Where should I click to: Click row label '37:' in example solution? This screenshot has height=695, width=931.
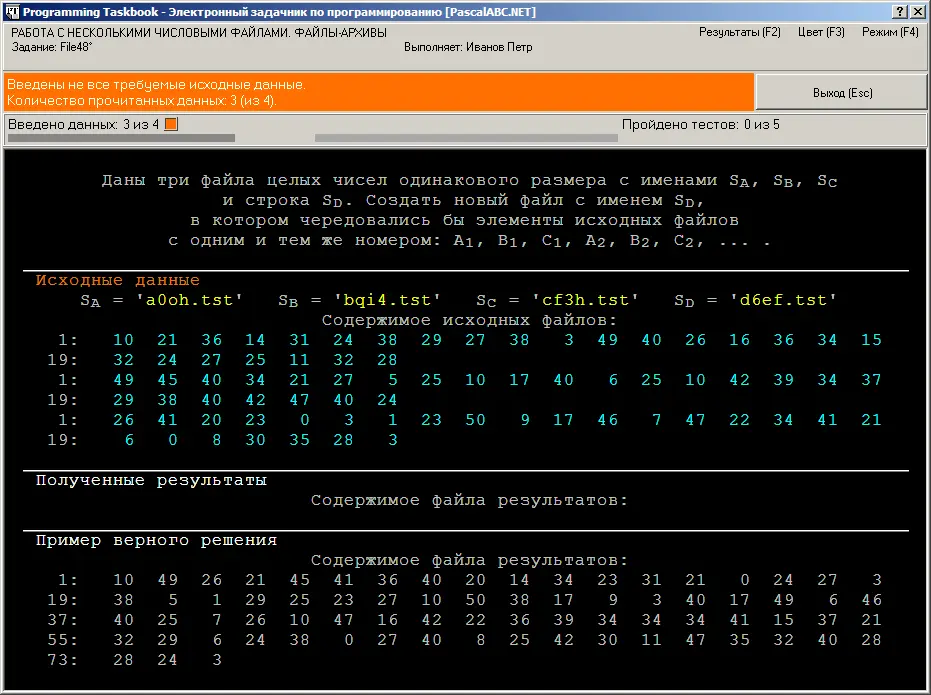coord(62,620)
